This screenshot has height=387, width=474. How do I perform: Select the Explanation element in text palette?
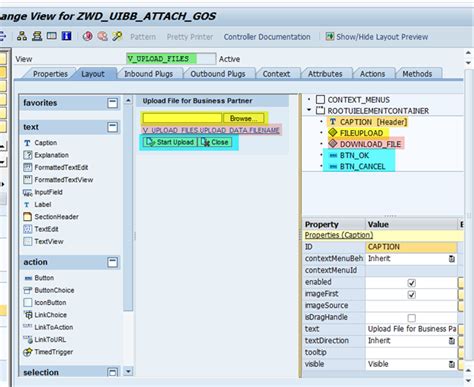click(46, 155)
